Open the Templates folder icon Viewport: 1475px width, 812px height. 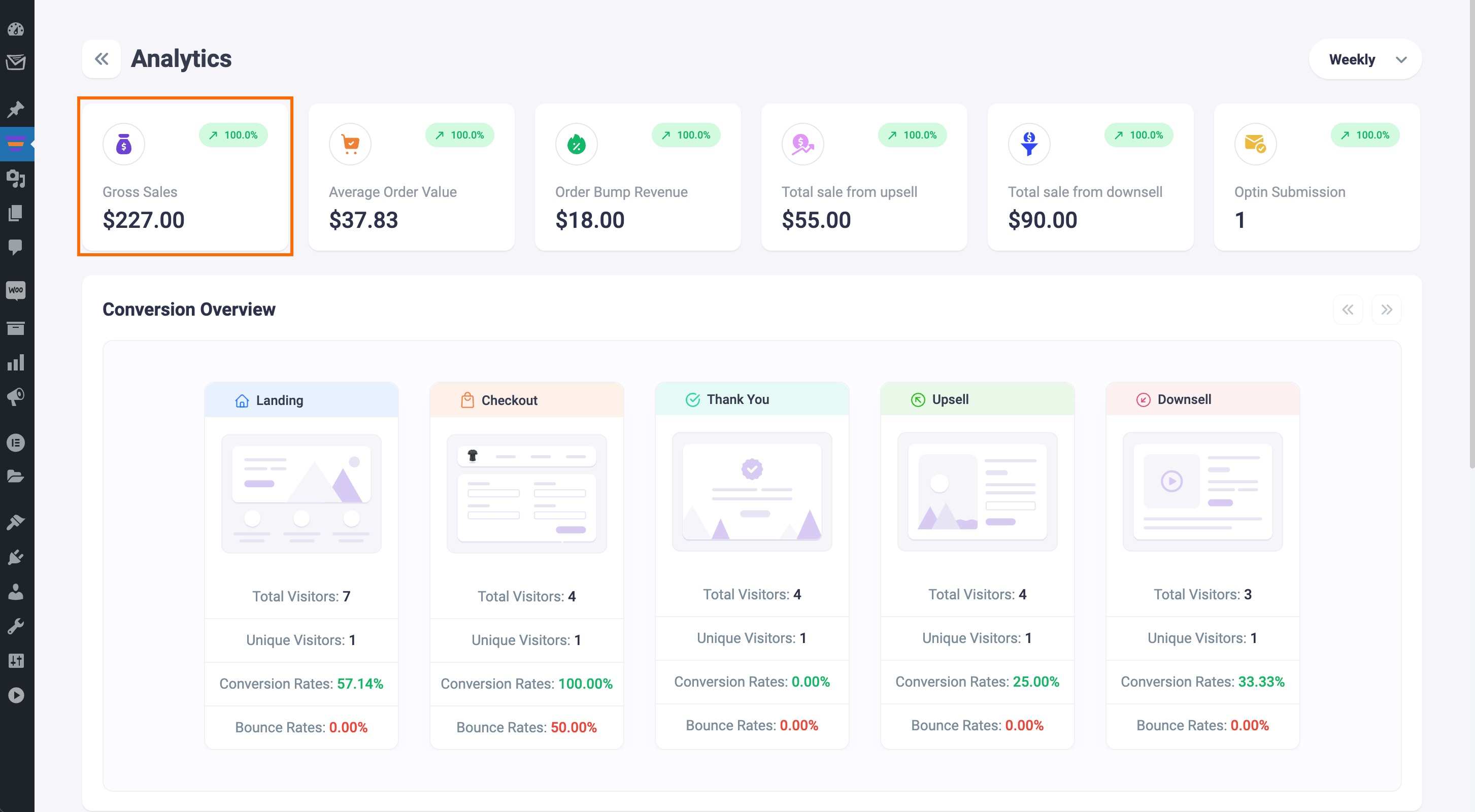[x=16, y=477]
